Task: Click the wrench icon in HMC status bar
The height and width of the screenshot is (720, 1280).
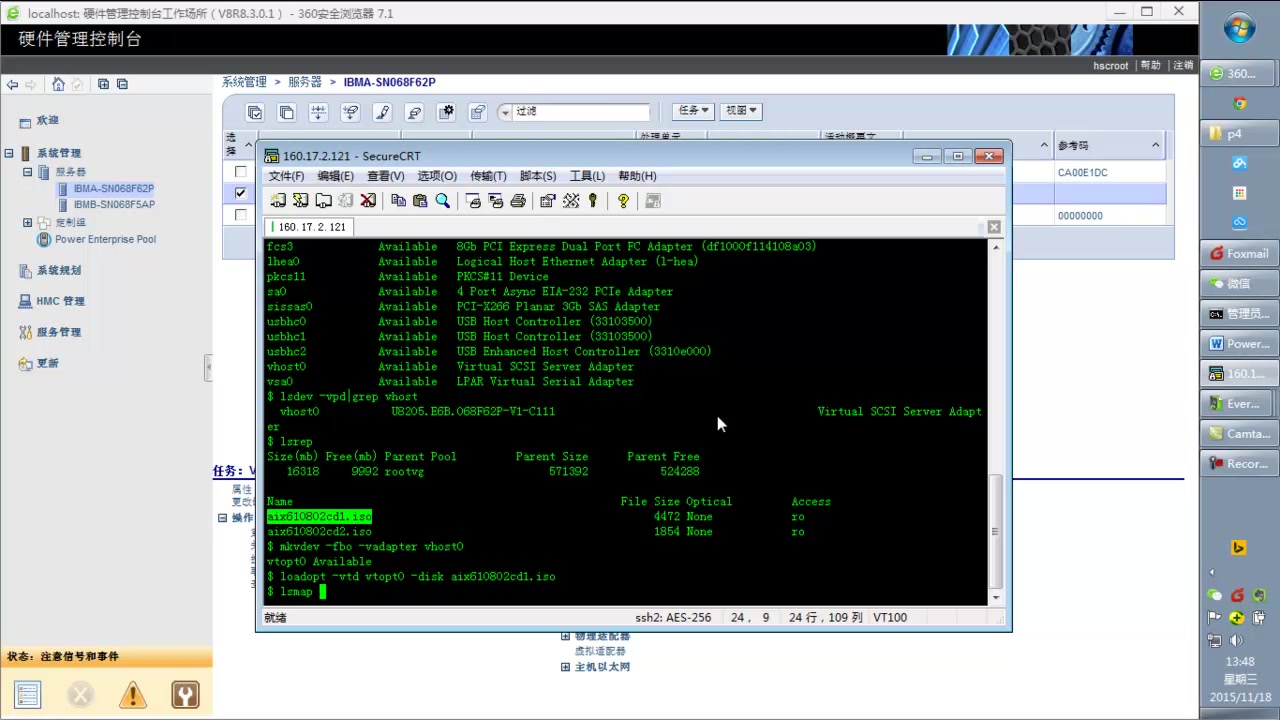Action: 185,695
